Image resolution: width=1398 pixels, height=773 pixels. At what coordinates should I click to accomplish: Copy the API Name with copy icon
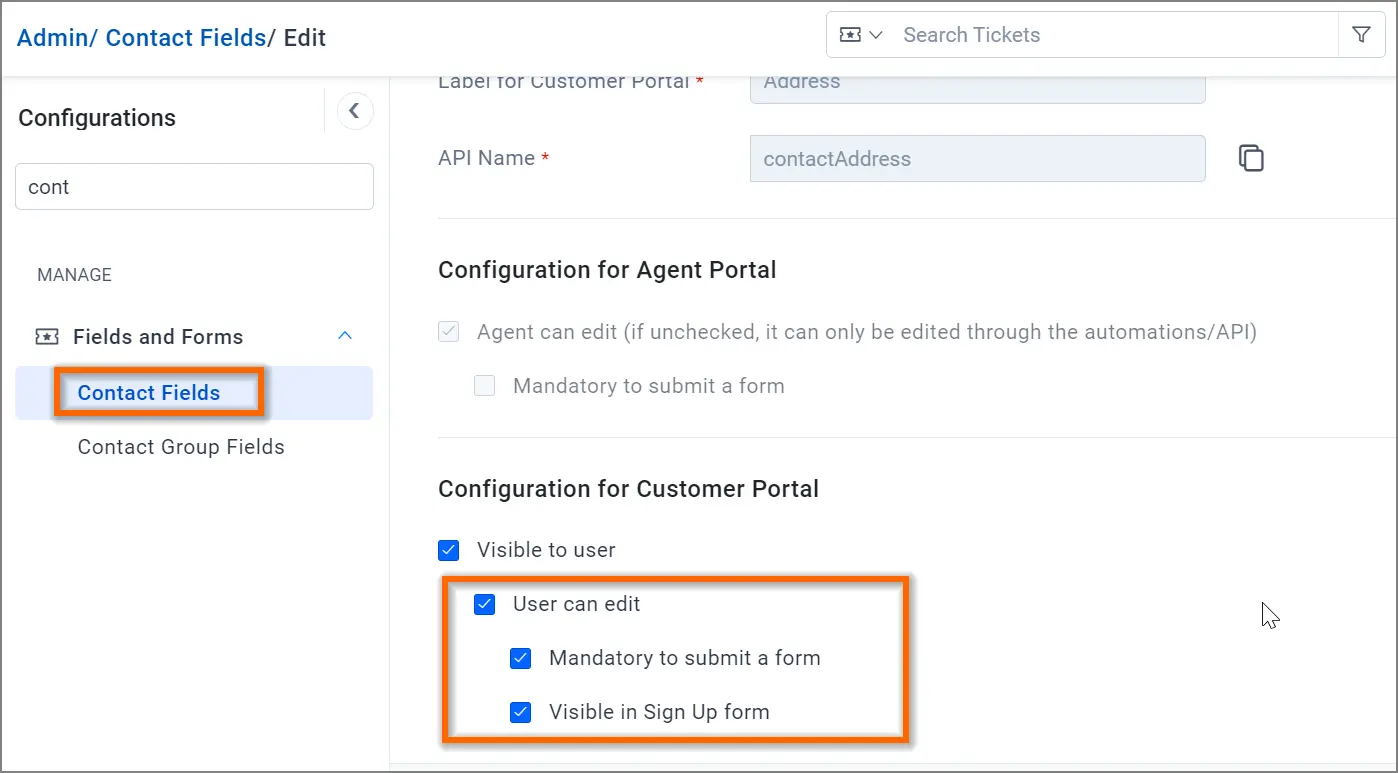(1251, 158)
